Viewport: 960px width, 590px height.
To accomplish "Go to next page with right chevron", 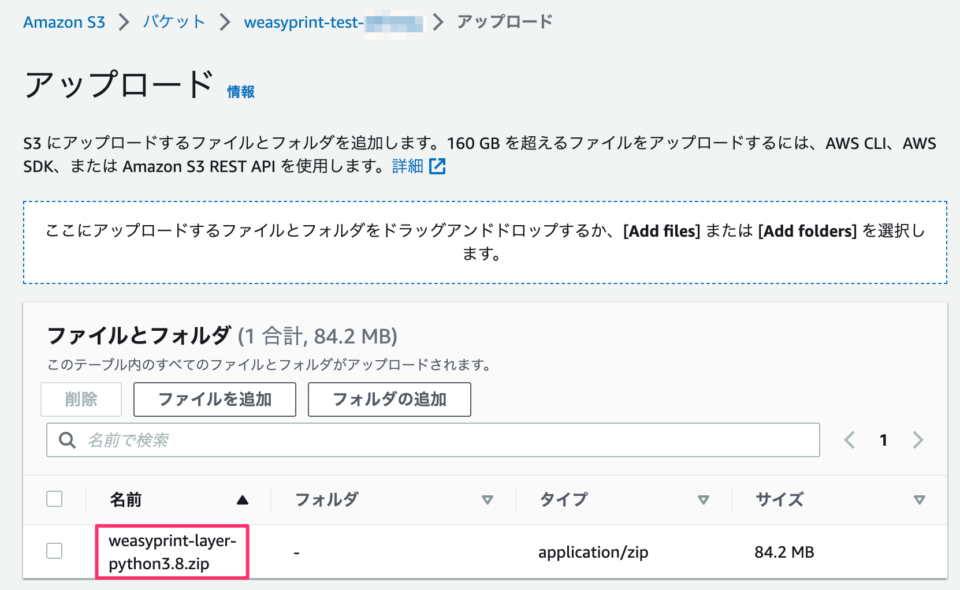I will pyautogui.click(x=918, y=440).
